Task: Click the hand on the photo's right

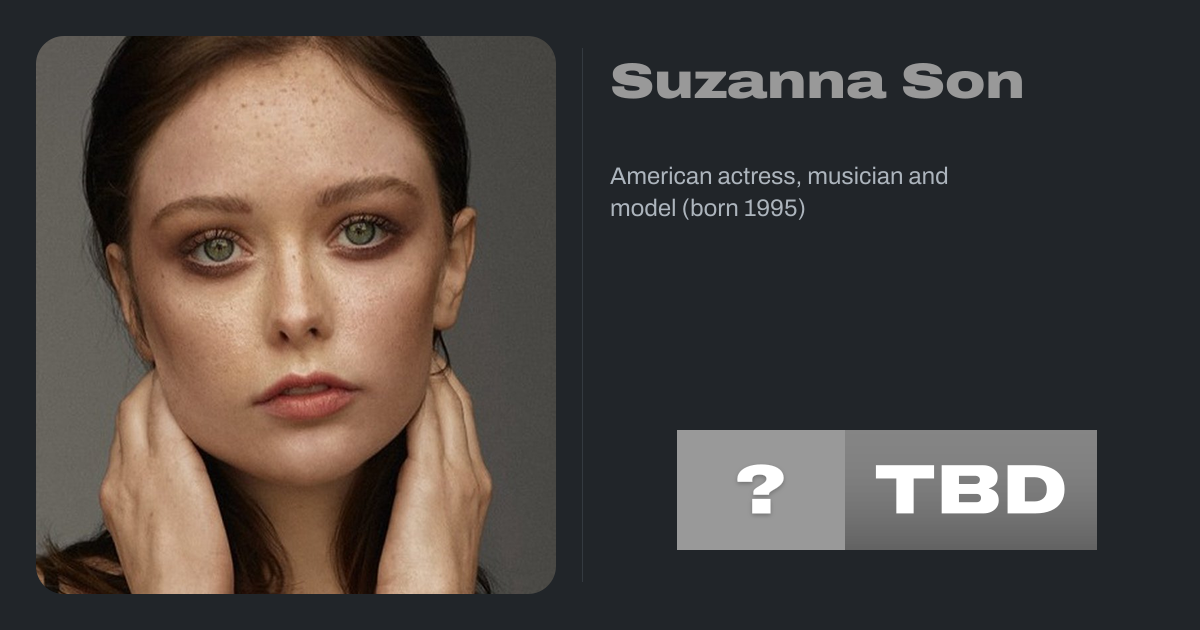Action: (x=435, y=480)
